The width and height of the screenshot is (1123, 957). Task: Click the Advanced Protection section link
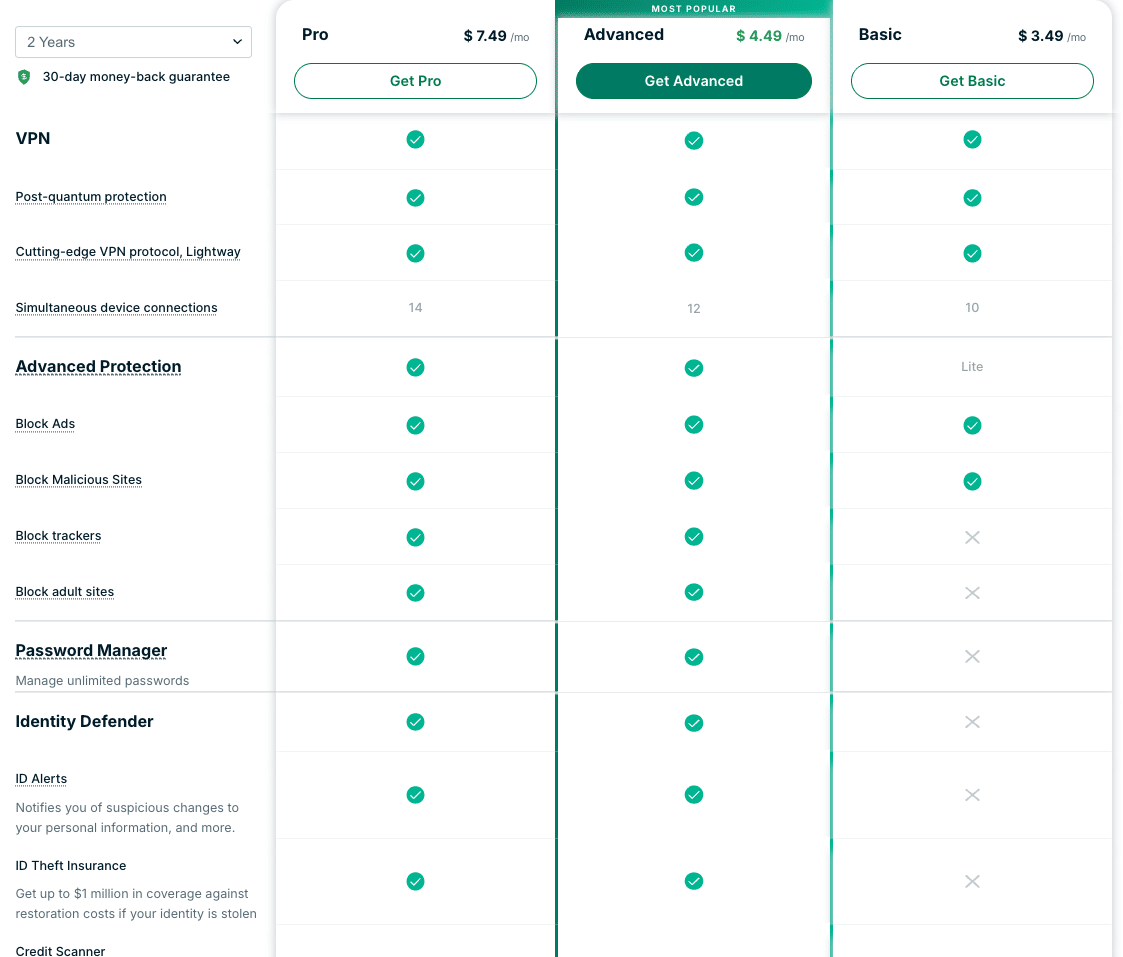pos(98,366)
